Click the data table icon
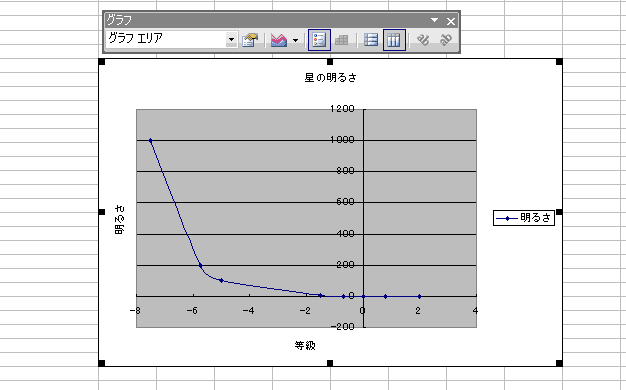The width and height of the screenshot is (626, 390). [x=341, y=40]
